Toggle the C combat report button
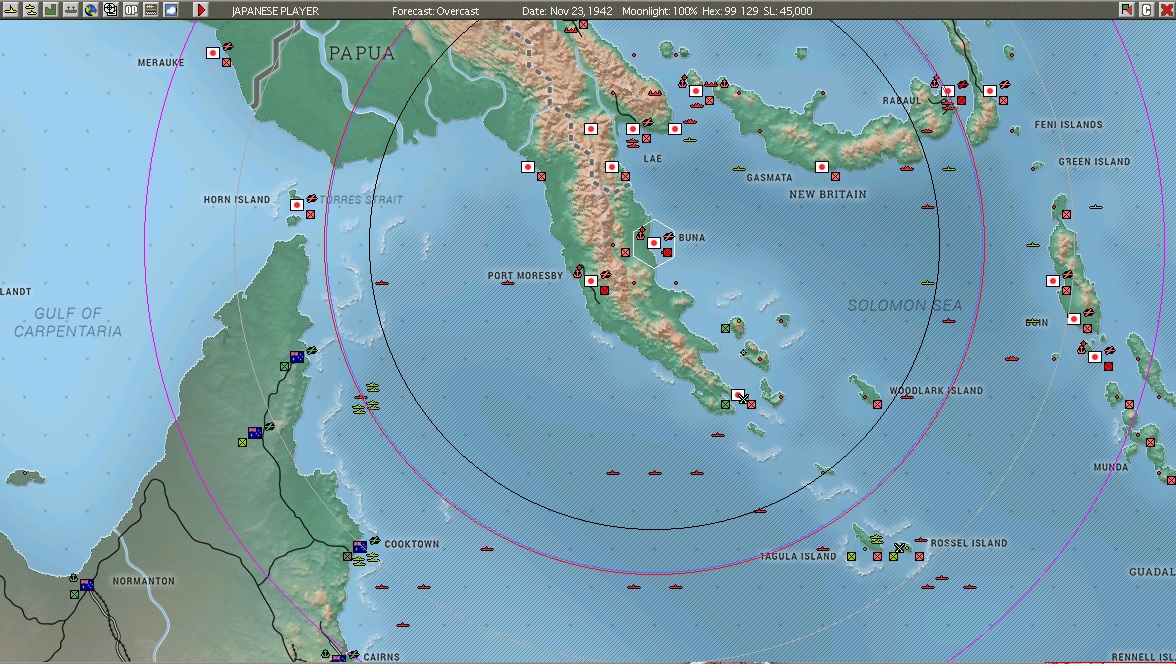 point(1146,9)
